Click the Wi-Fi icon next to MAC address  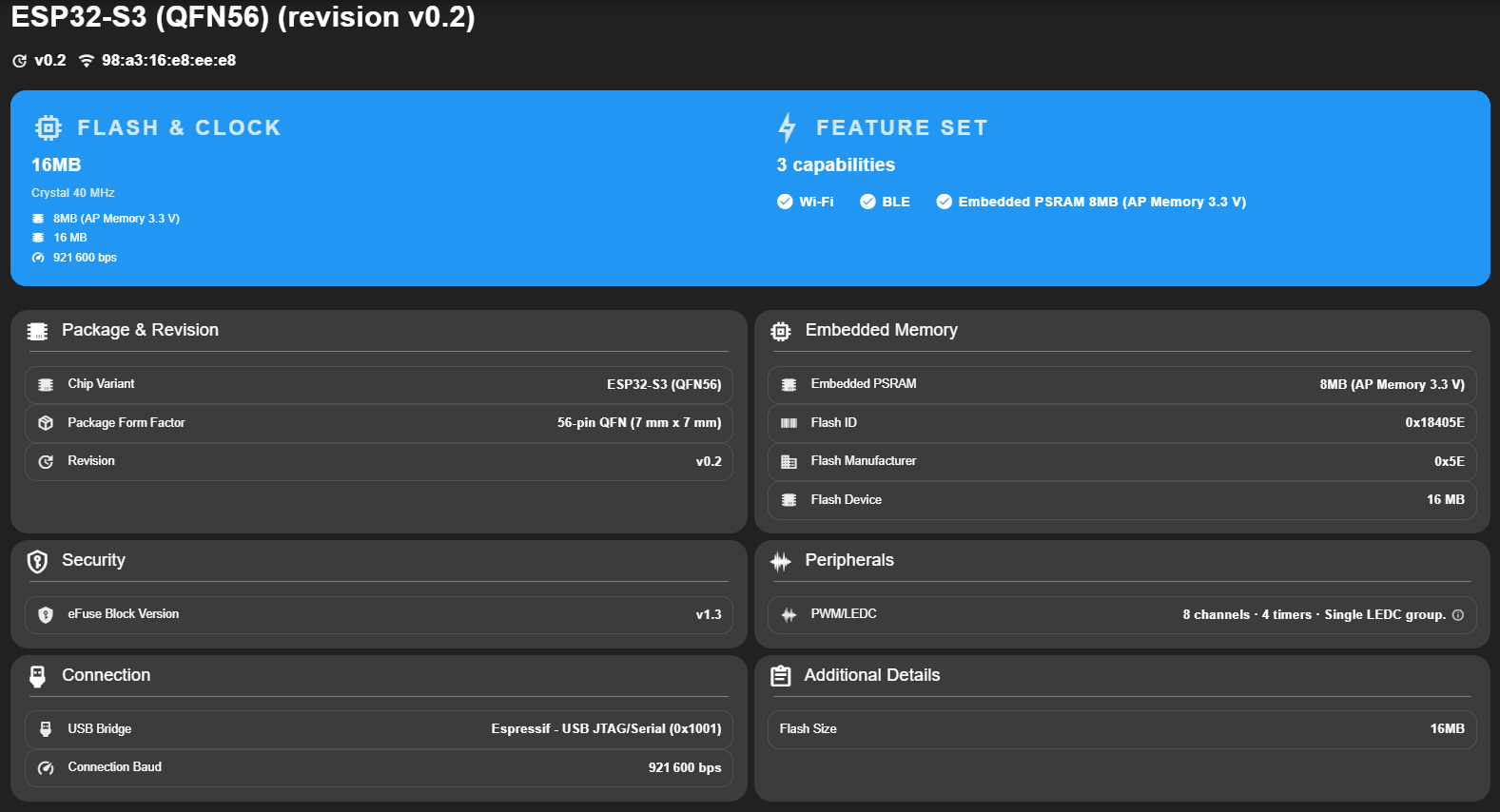click(87, 61)
